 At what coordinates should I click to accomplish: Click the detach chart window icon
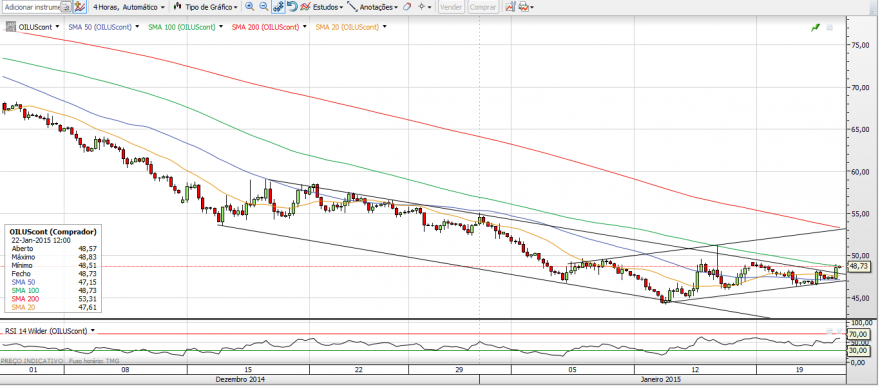830,27
